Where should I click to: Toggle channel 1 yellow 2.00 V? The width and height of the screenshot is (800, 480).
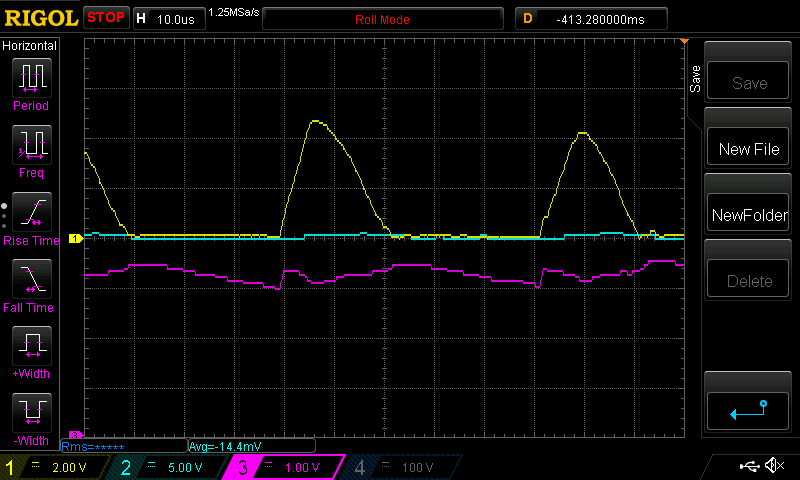tap(55, 467)
